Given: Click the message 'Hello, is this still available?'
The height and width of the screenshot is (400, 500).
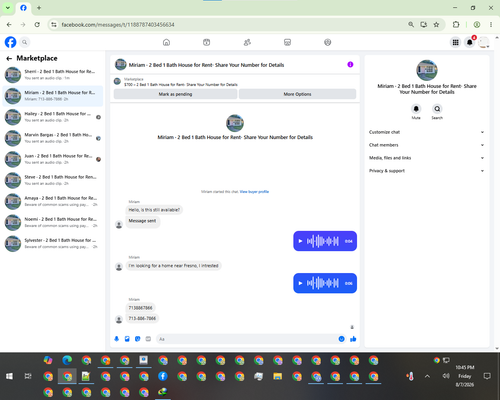Looking at the screenshot, I should [154, 210].
